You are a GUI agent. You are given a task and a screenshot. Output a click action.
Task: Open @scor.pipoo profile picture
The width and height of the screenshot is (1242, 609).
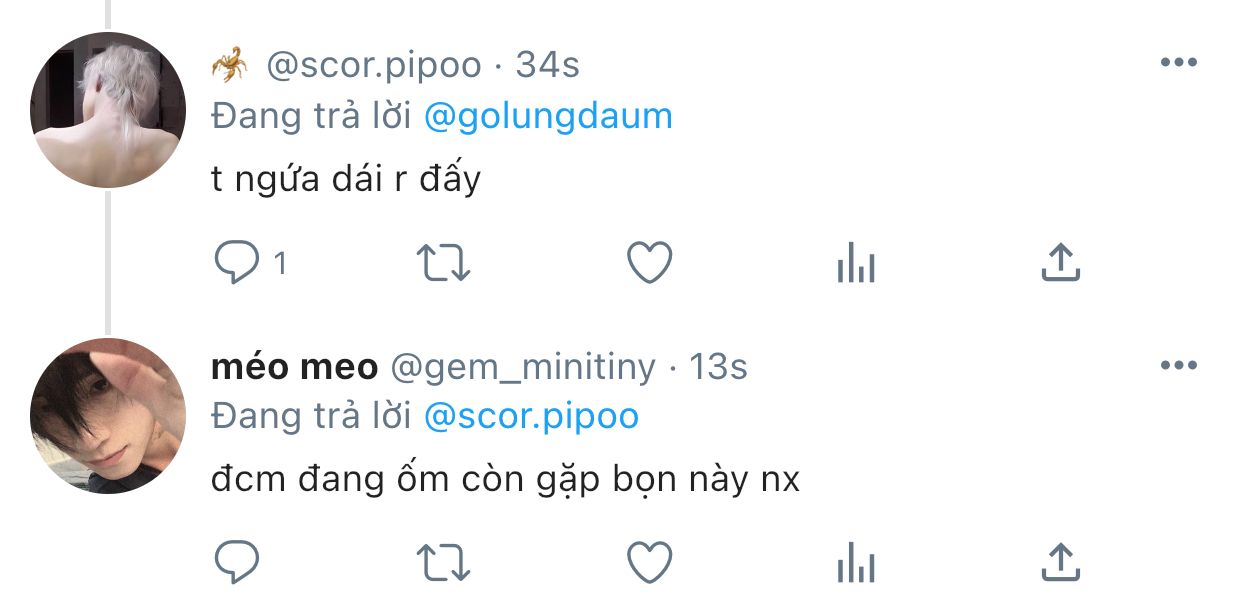(x=108, y=110)
